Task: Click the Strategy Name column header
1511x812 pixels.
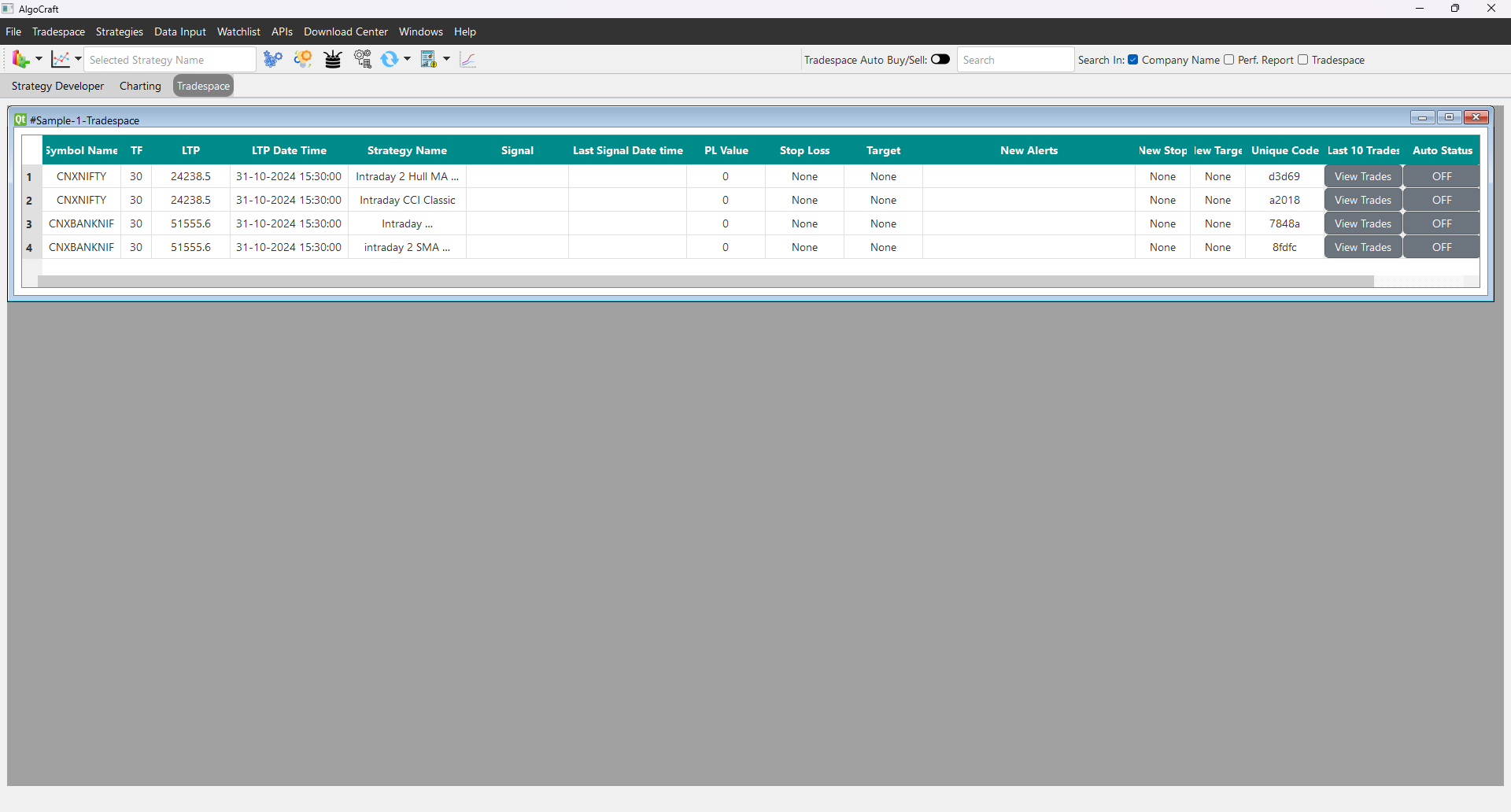Action: (407, 150)
